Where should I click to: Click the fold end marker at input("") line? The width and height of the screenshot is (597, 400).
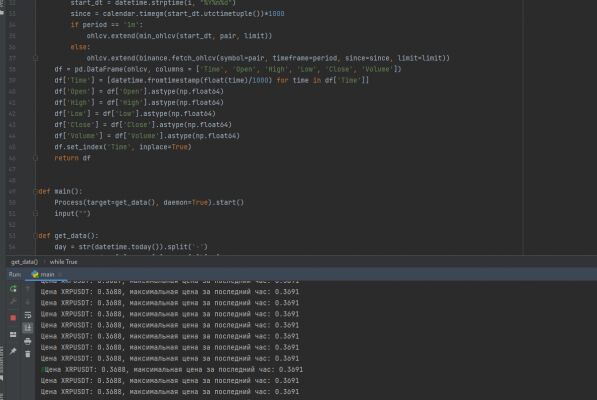tap(35, 214)
